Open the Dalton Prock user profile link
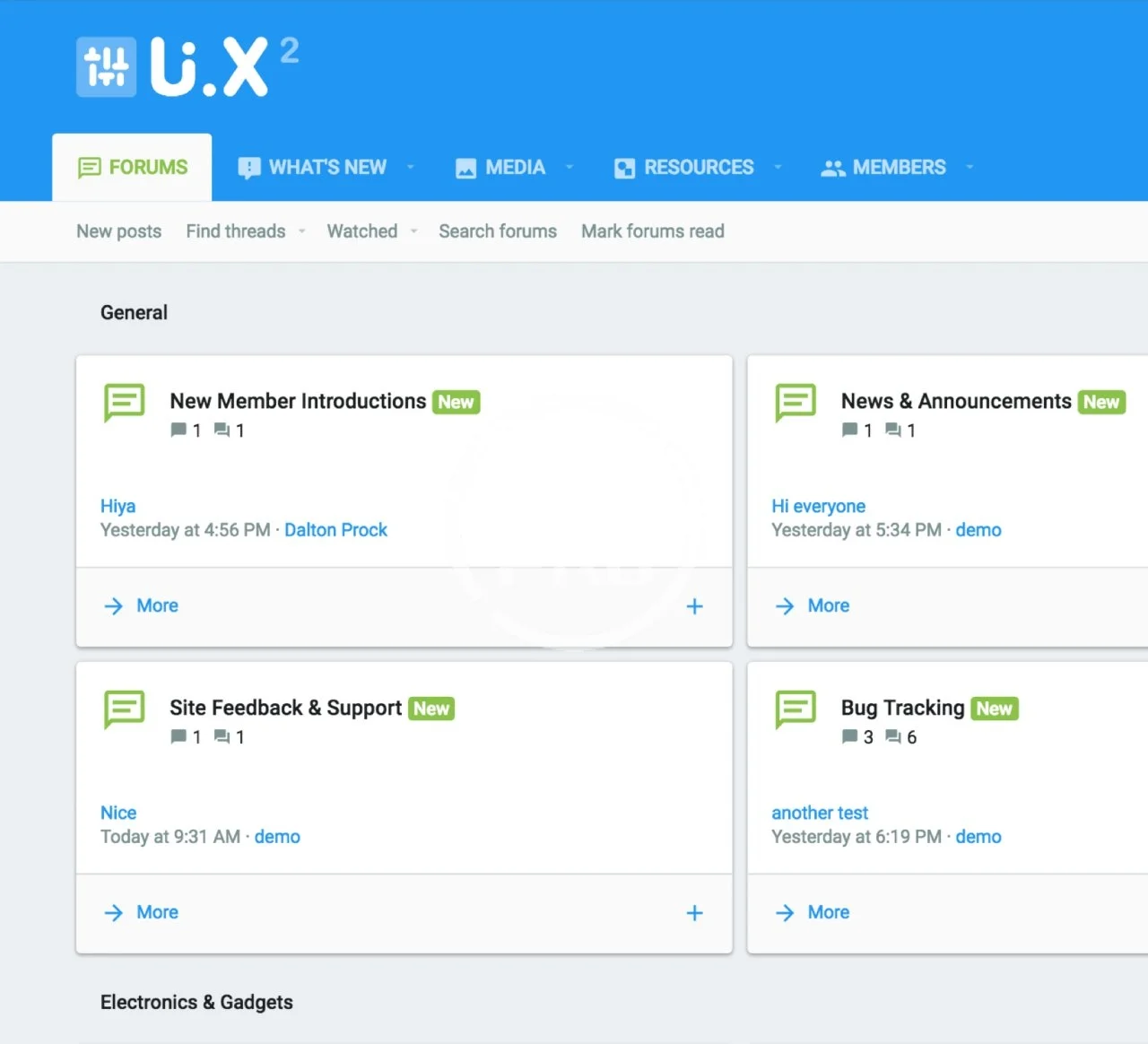Viewport: 1148px width, 1044px height. point(335,530)
